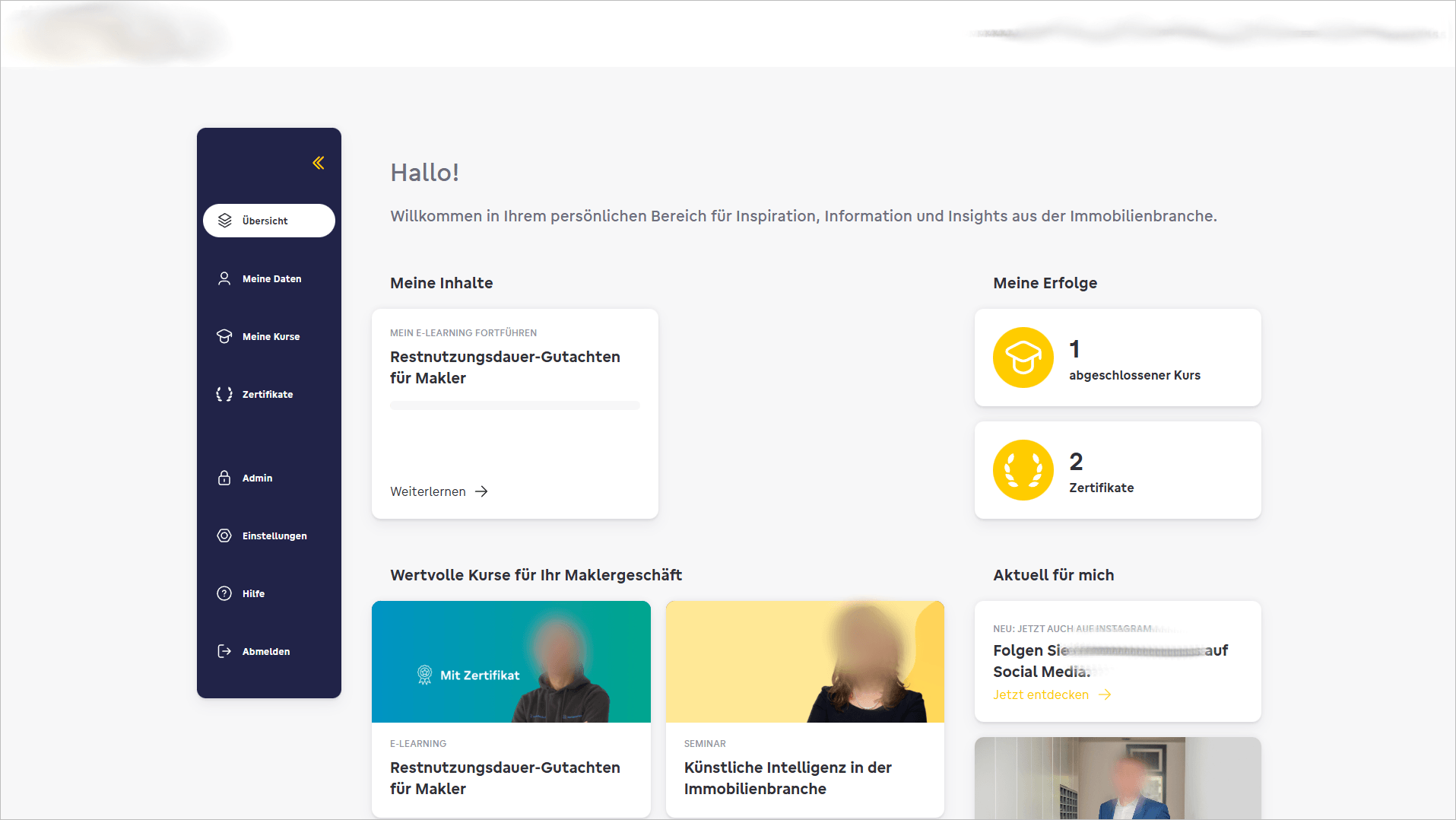The image size is (1456, 820).
Task: Click the course progress bar under Restnutzungsdauer-Gutachten
Action: tap(514, 405)
